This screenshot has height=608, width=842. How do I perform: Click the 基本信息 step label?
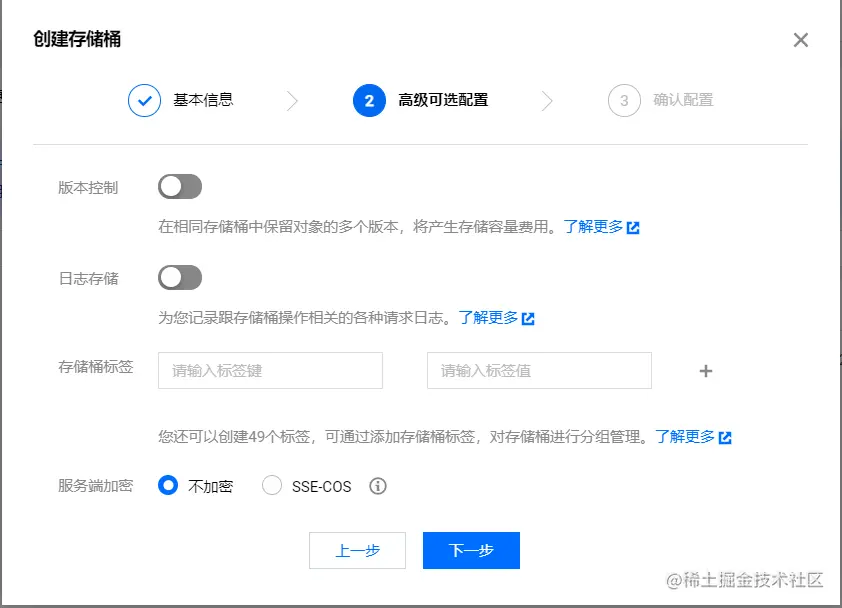pos(203,100)
